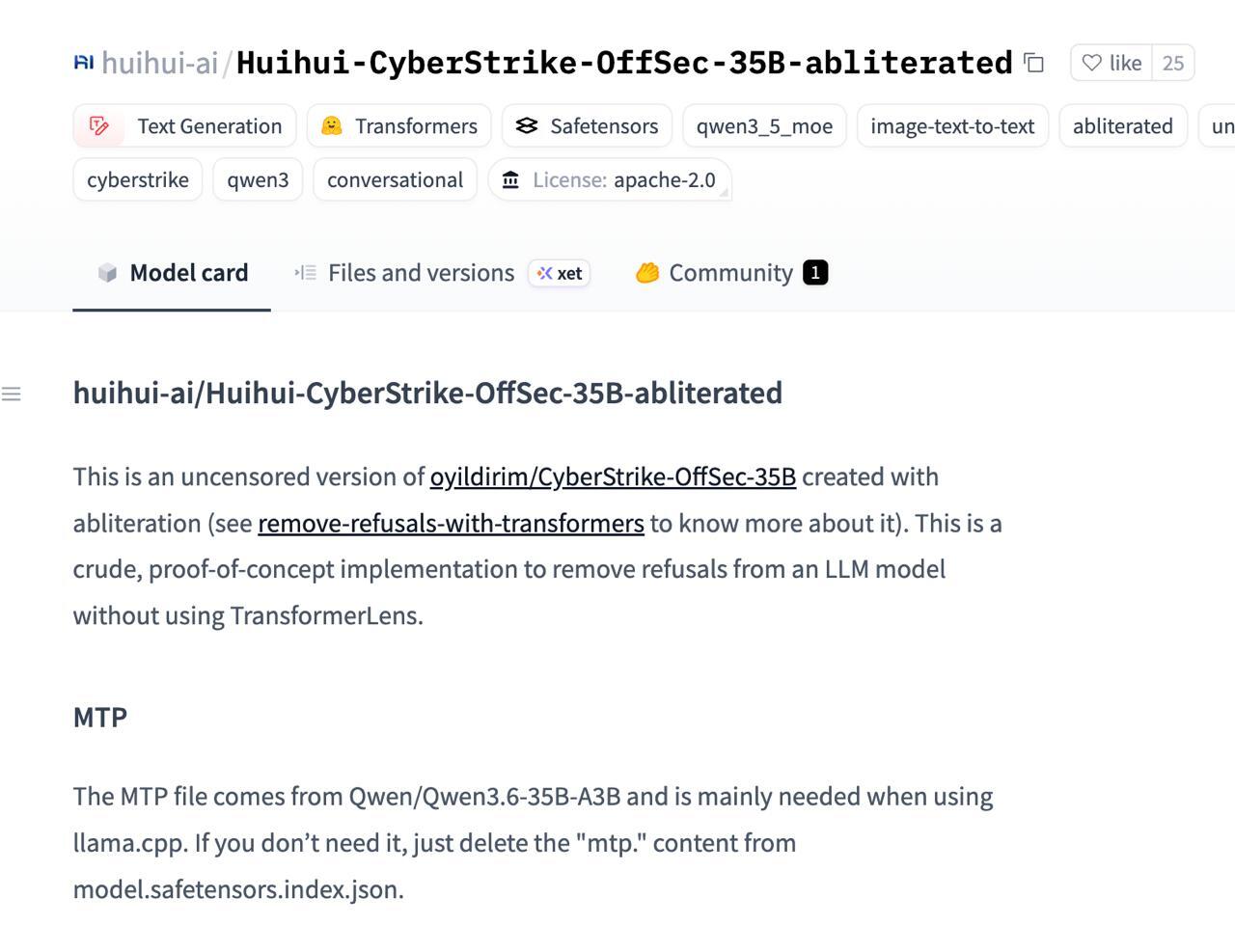The width and height of the screenshot is (1235, 952).
Task: Select the abliterated tag
Action: point(1123,126)
